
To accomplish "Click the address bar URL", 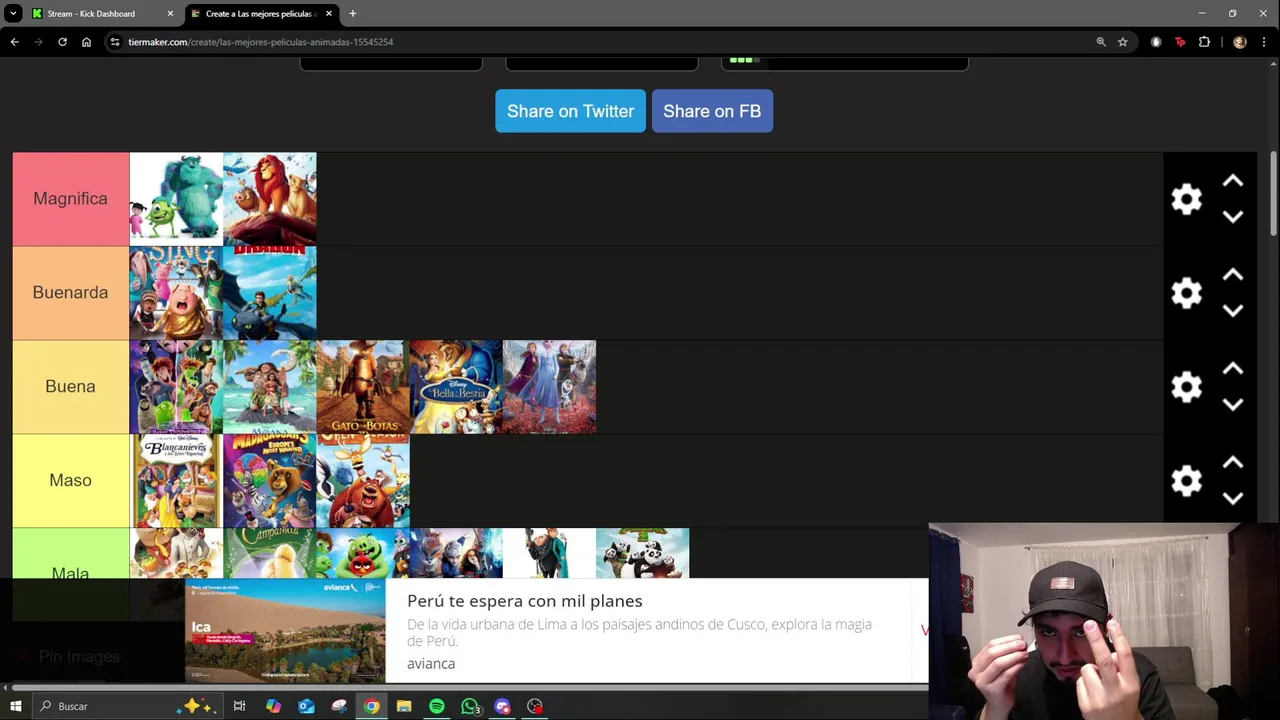I will [x=260, y=42].
